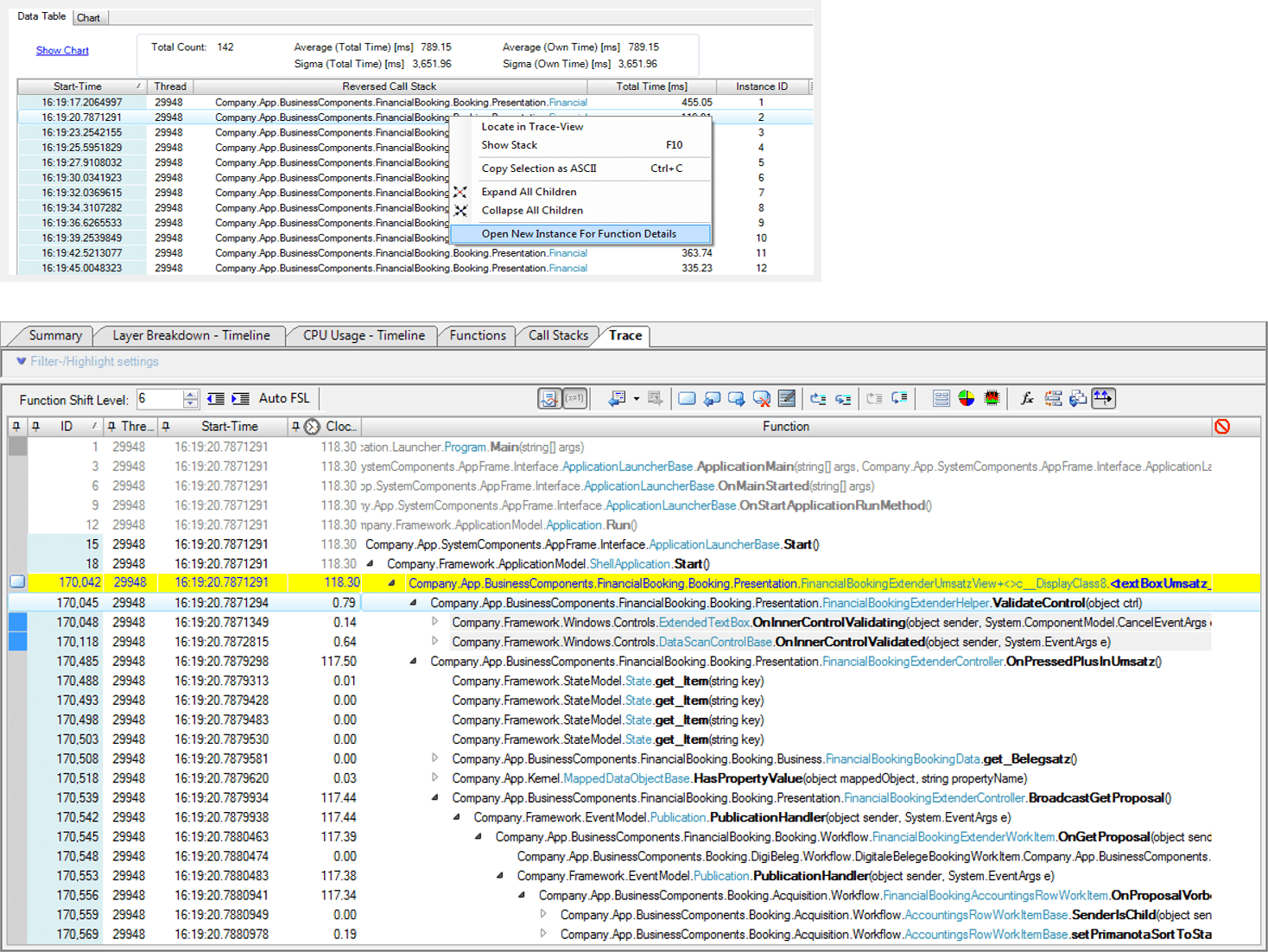Click the Show Chart link
This screenshot has height=952, width=1268.
click(x=61, y=50)
